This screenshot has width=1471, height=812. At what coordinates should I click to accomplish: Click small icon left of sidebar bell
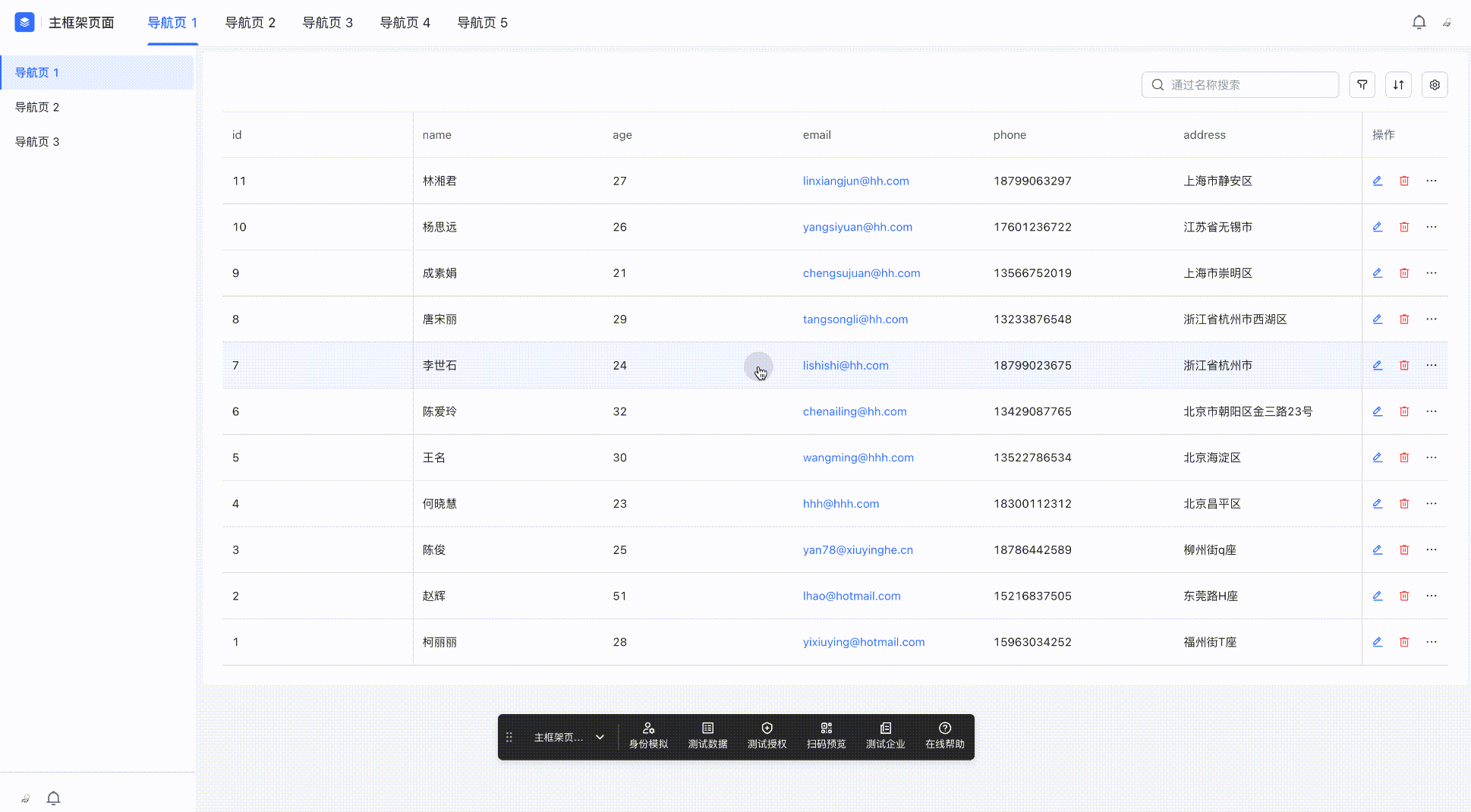[25, 798]
